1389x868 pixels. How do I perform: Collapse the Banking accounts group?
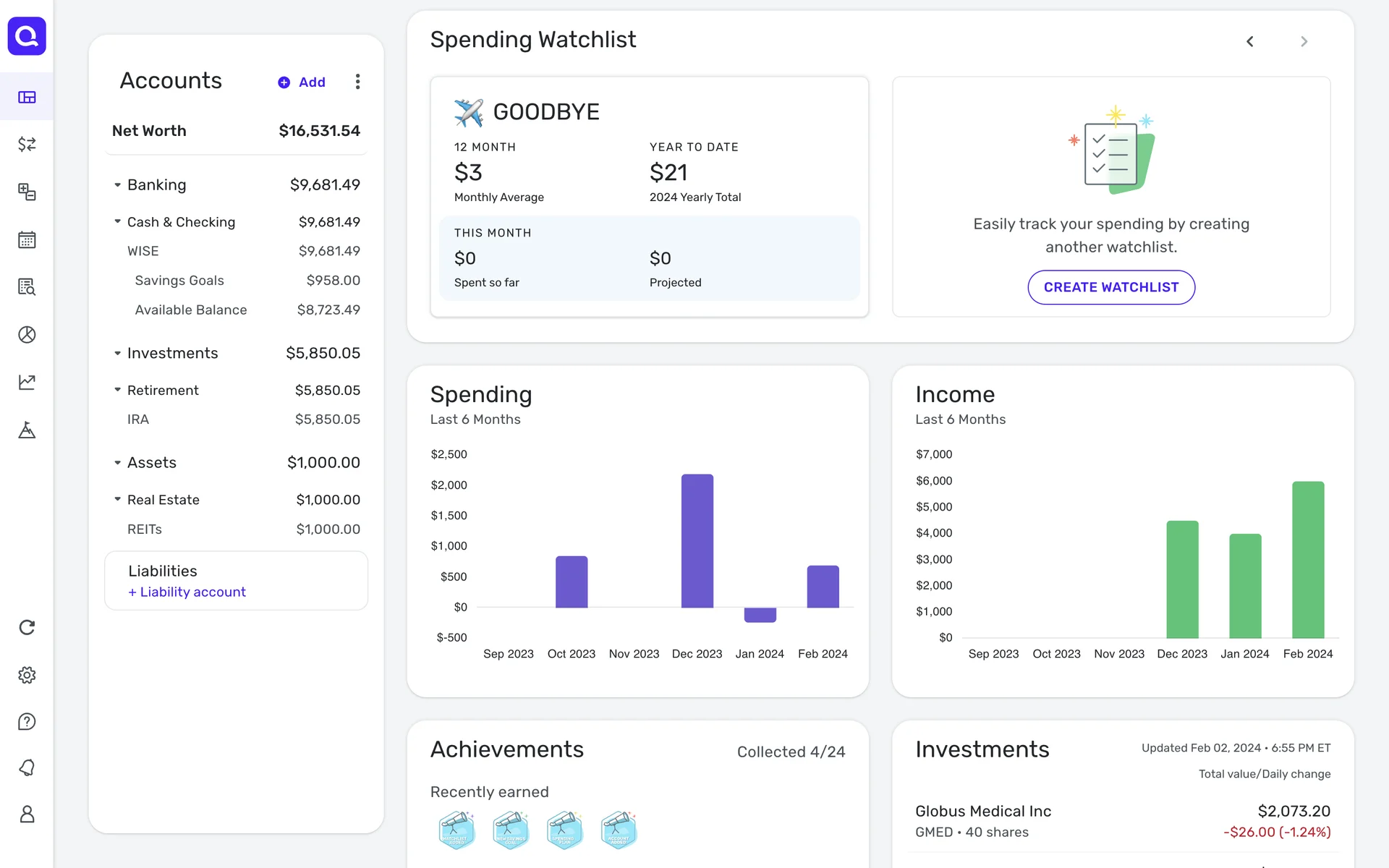(x=117, y=185)
